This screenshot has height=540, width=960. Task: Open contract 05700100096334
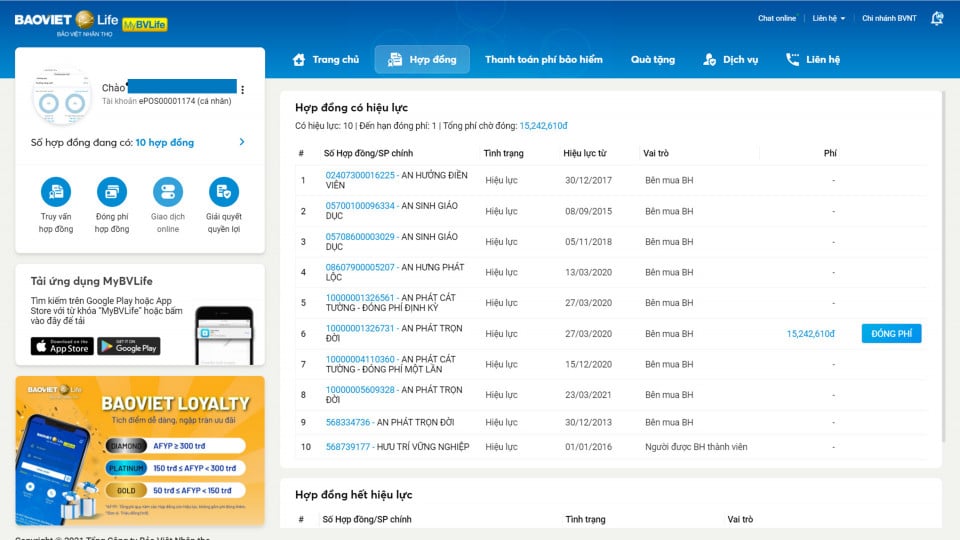[360, 206]
